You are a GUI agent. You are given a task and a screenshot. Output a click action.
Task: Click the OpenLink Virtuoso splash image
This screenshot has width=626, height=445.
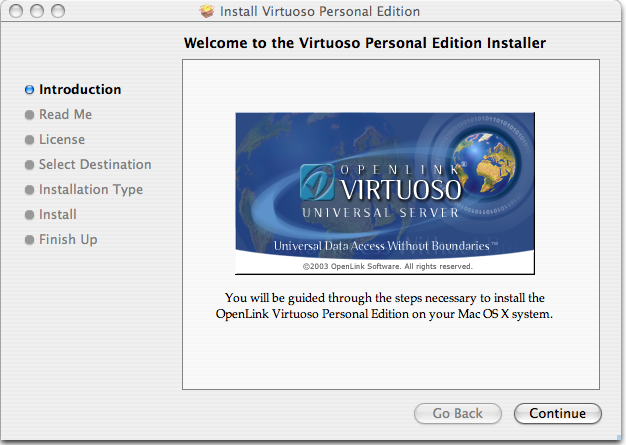[x=385, y=194]
